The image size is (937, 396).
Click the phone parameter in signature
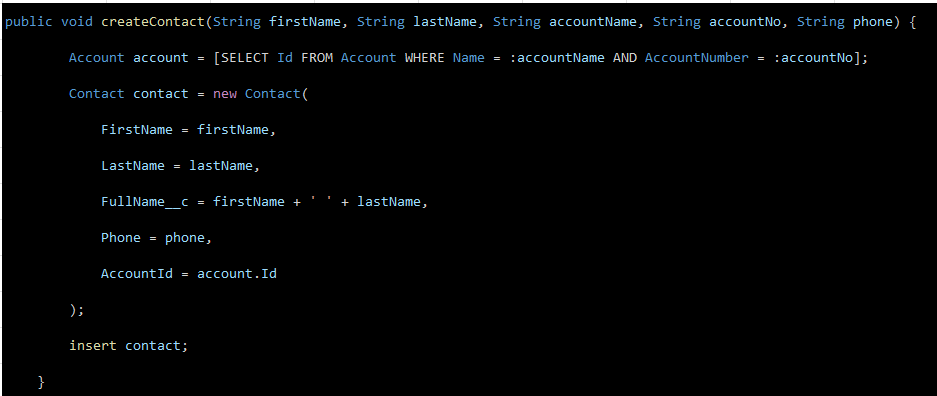pyautogui.click(x=872, y=22)
